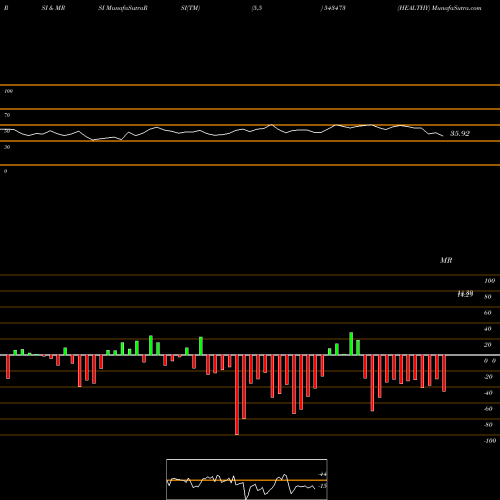
Task: Click the RSI axis label 30
Action: click(x=7, y=147)
